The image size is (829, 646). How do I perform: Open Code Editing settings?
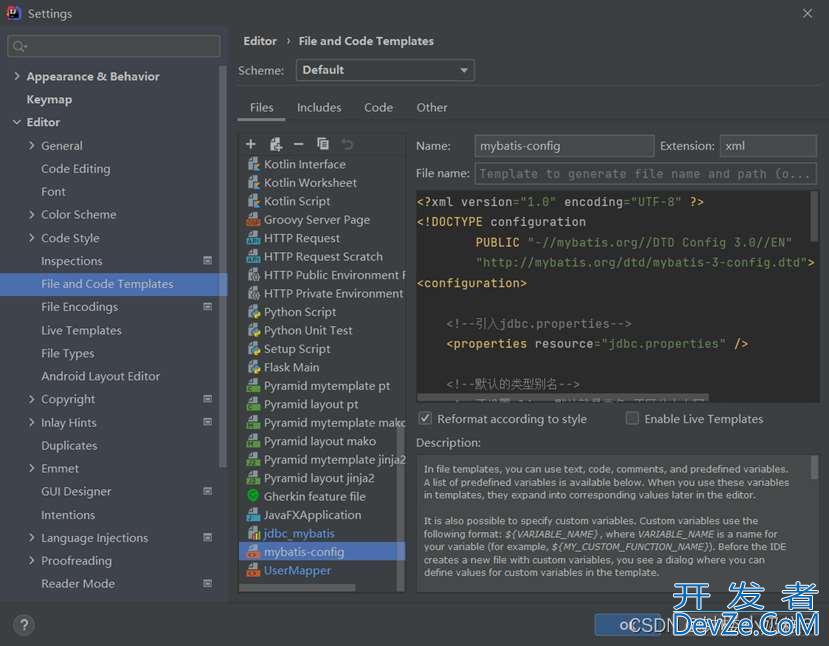click(76, 169)
